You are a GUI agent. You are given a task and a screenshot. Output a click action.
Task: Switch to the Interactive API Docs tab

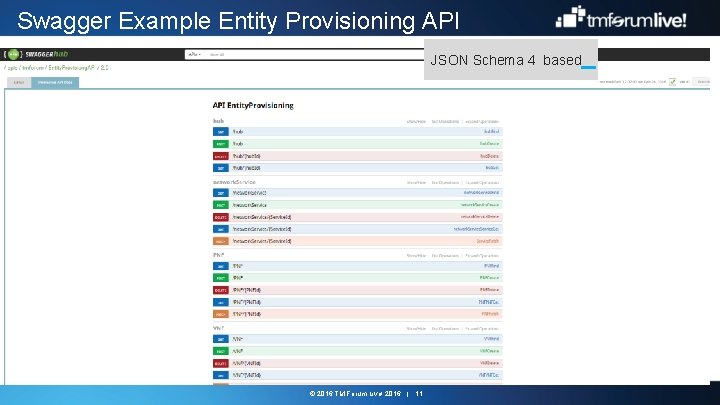point(55,83)
